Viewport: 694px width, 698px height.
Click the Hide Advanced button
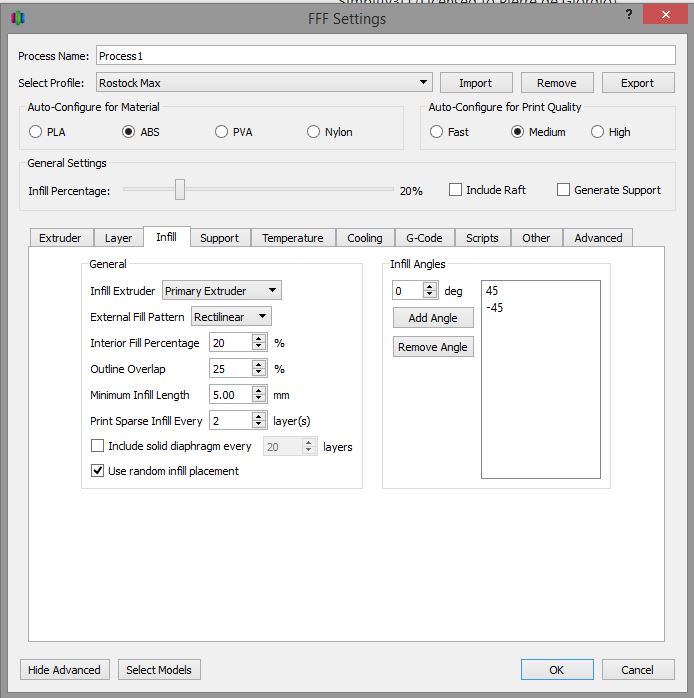[64, 670]
